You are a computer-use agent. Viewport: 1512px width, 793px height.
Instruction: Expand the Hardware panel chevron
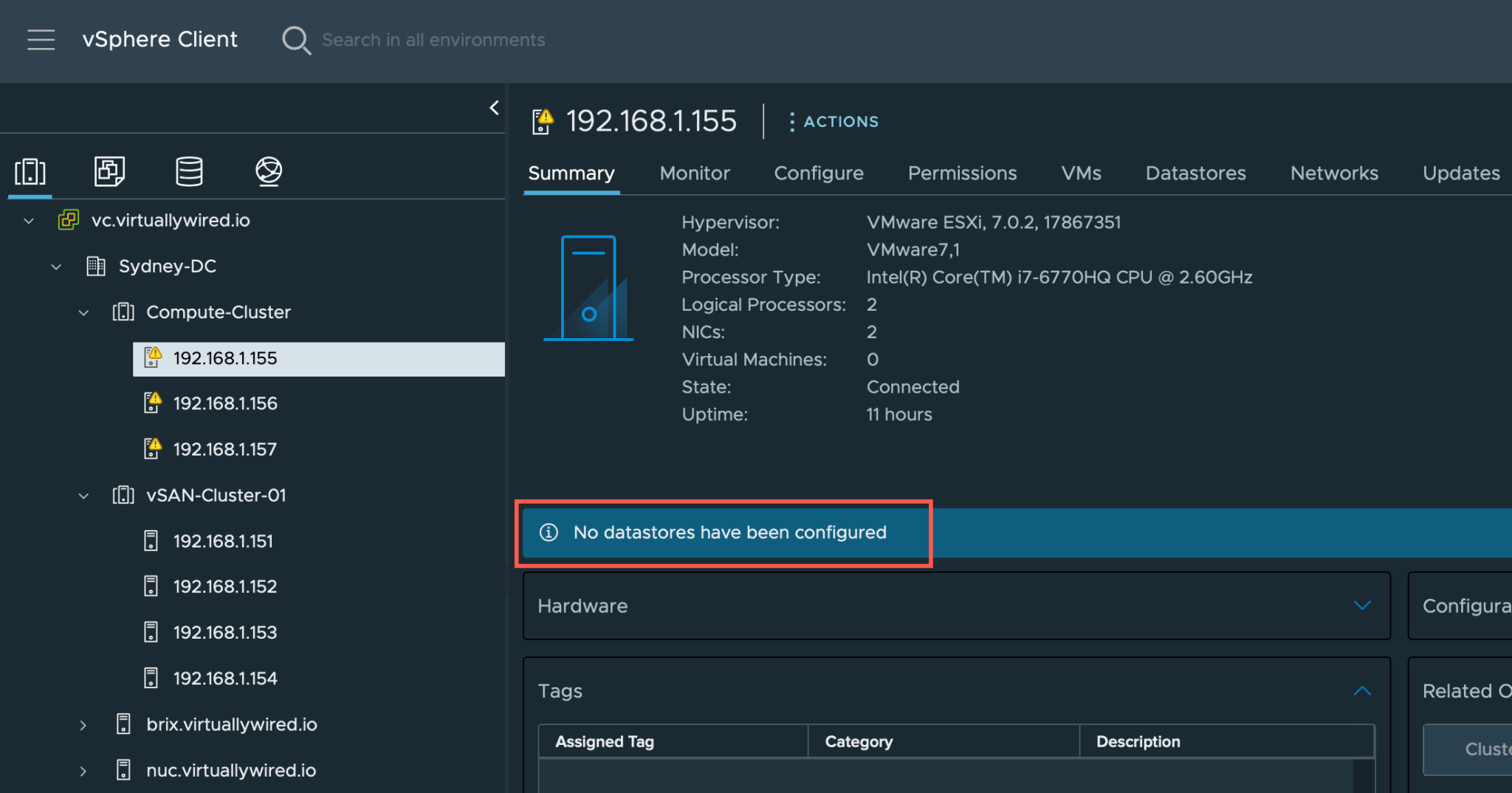[1362, 605]
